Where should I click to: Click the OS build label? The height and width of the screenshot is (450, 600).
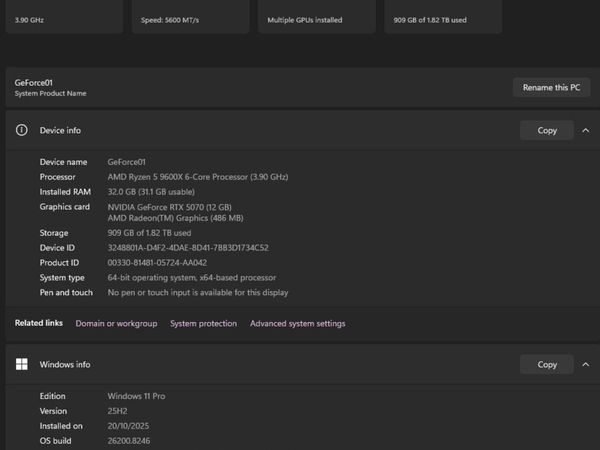[x=55, y=441]
